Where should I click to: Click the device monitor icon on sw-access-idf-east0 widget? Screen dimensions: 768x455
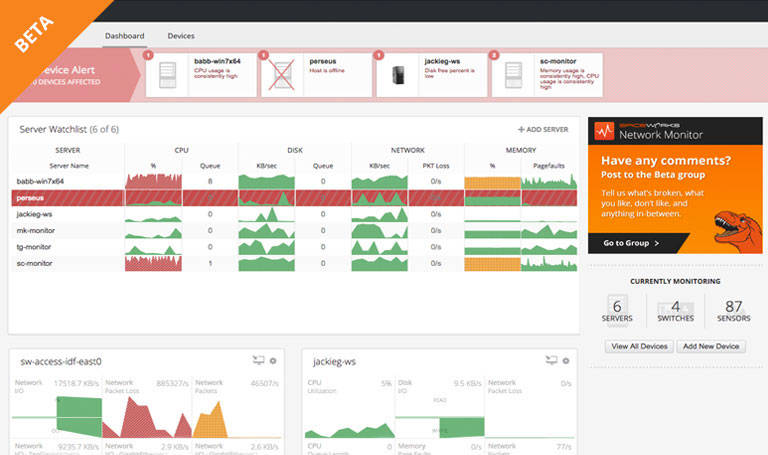pyautogui.click(x=258, y=360)
